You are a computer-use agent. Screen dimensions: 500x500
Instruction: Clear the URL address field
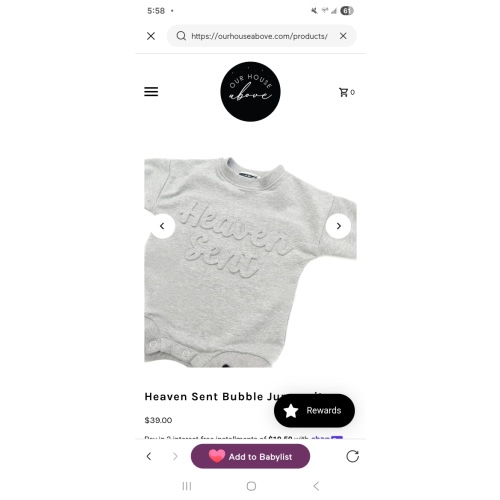click(343, 36)
